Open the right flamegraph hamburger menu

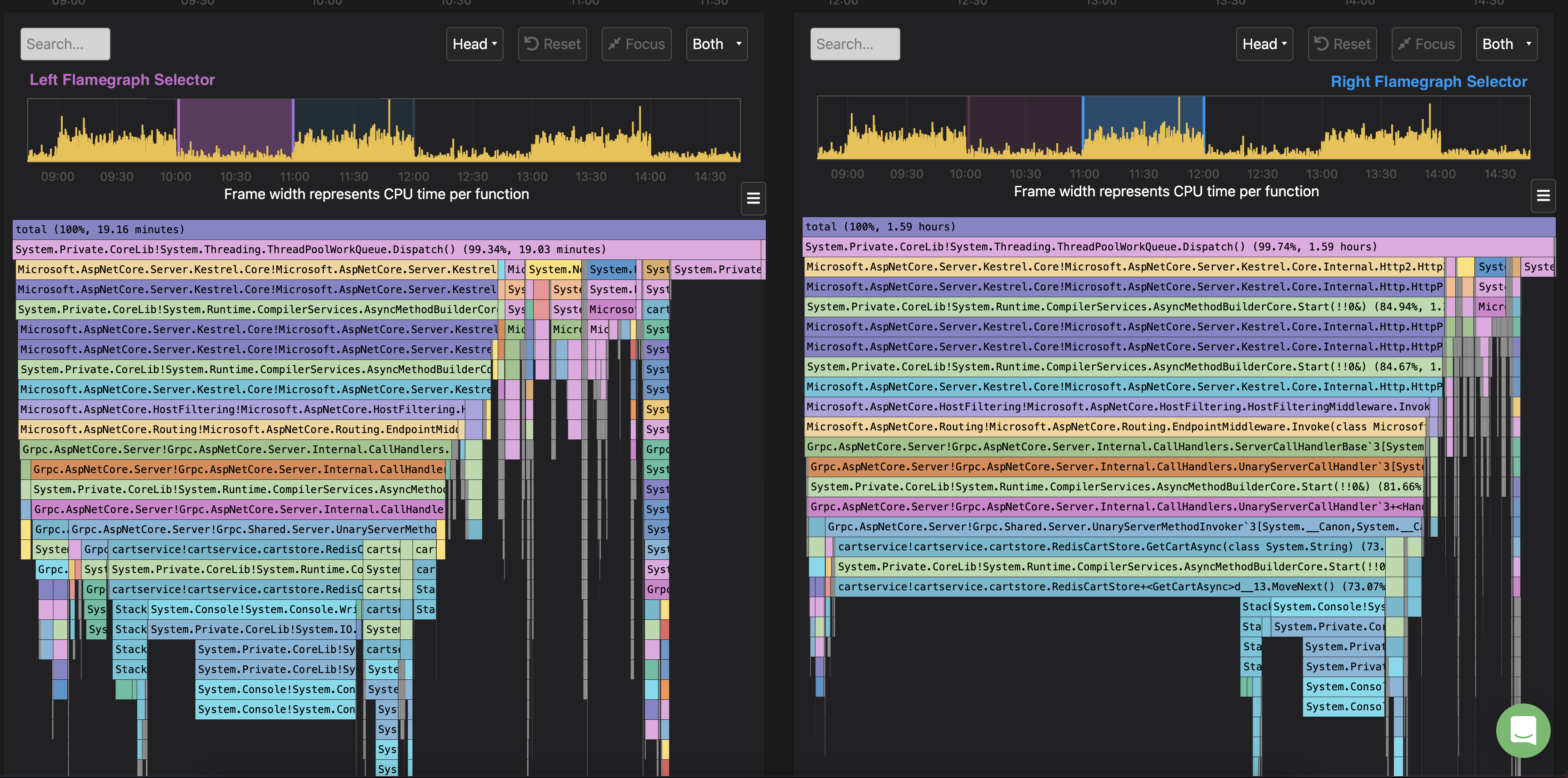1543,195
